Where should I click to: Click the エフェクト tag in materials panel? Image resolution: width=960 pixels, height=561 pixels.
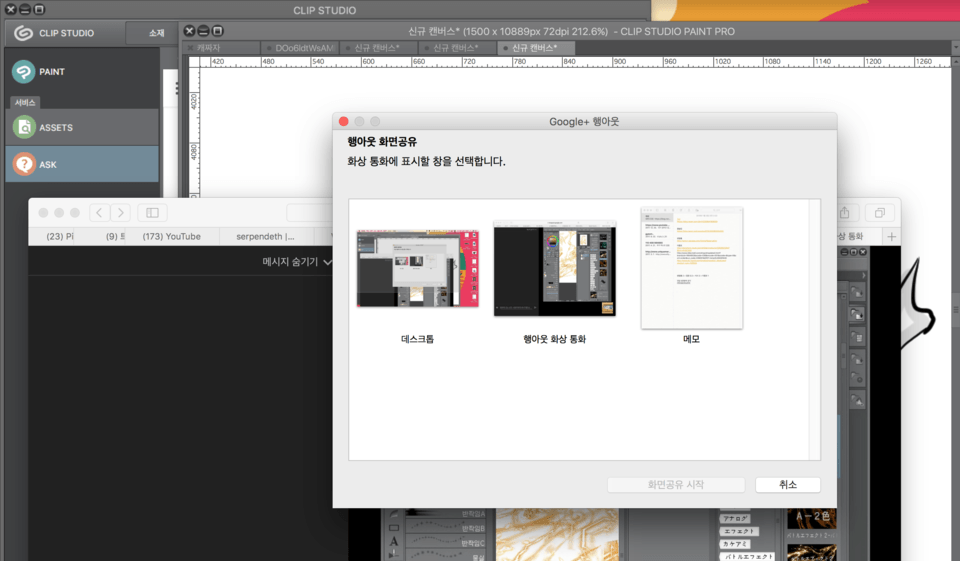click(x=738, y=531)
